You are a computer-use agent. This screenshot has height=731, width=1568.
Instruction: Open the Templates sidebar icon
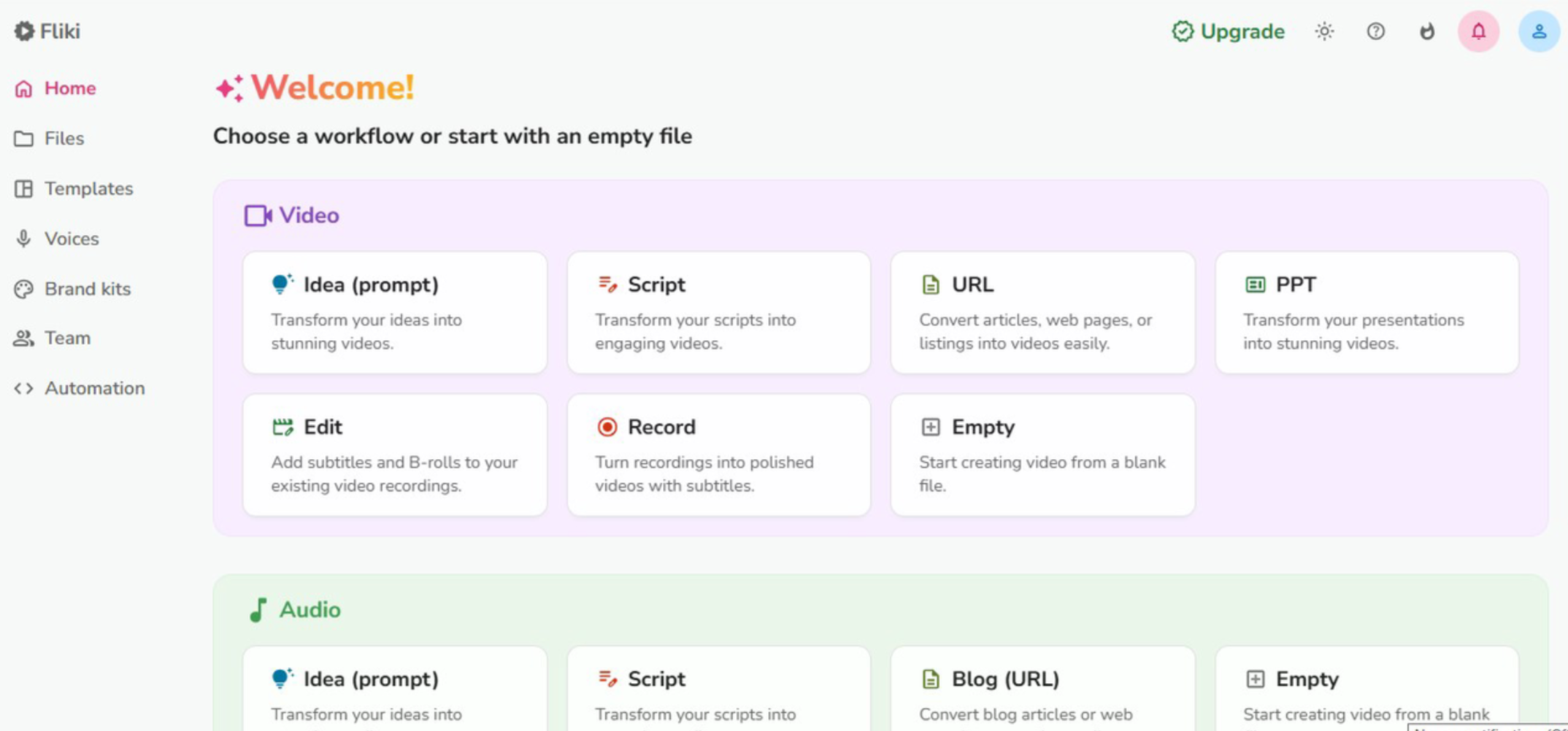pyautogui.click(x=23, y=189)
